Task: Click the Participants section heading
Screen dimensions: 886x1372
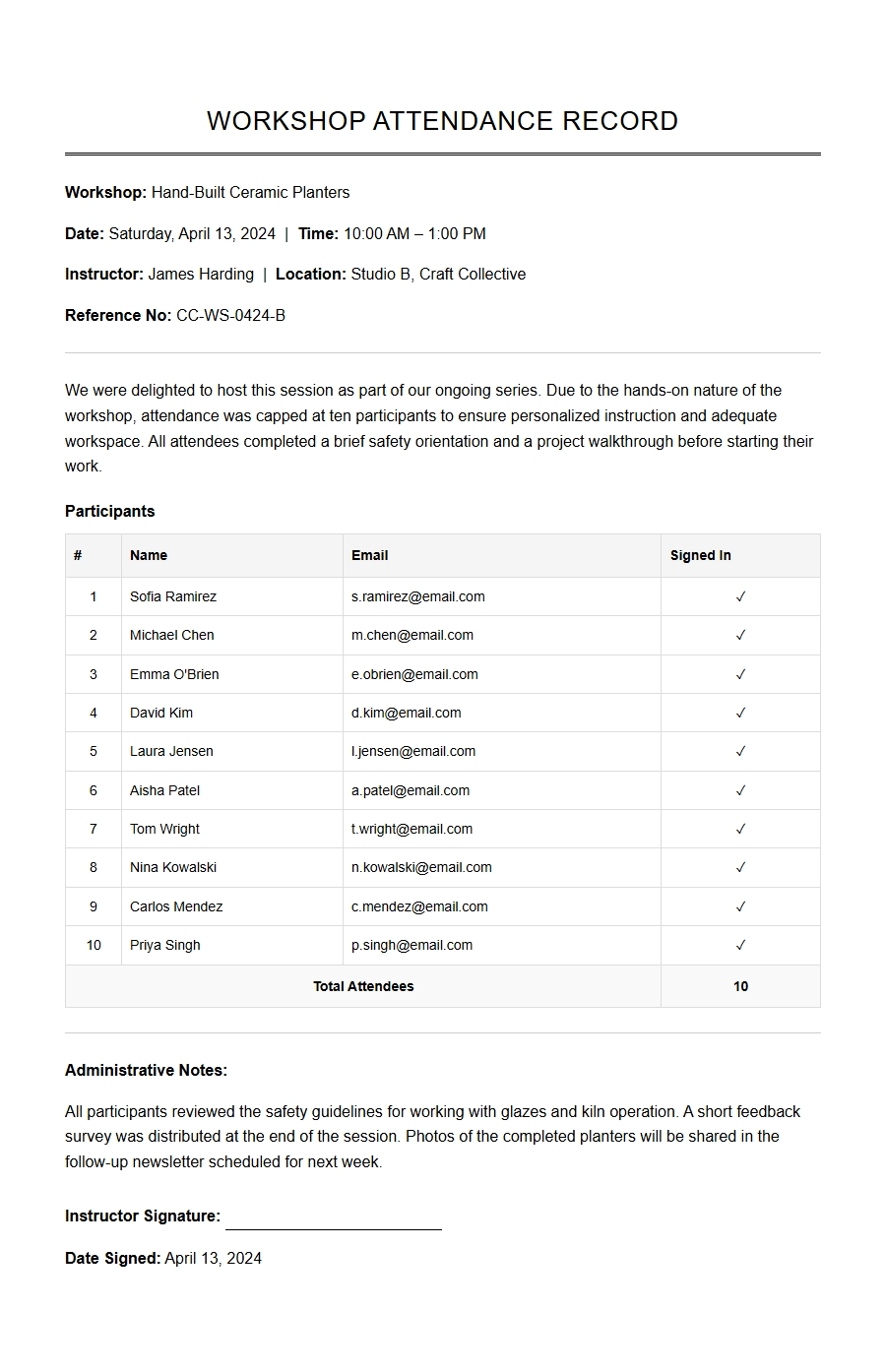Action: click(109, 511)
